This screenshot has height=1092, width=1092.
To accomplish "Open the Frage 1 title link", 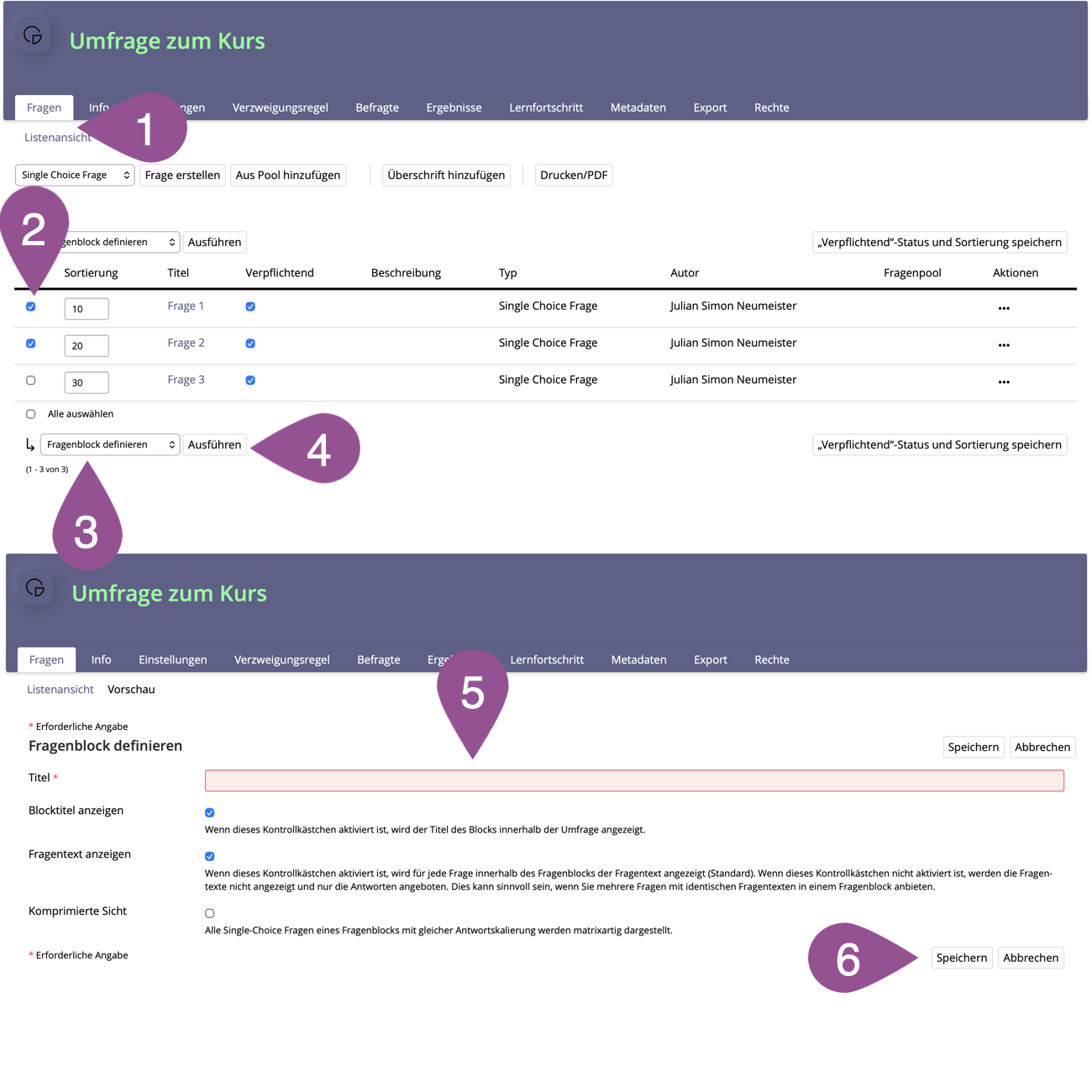I will (x=186, y=306).
